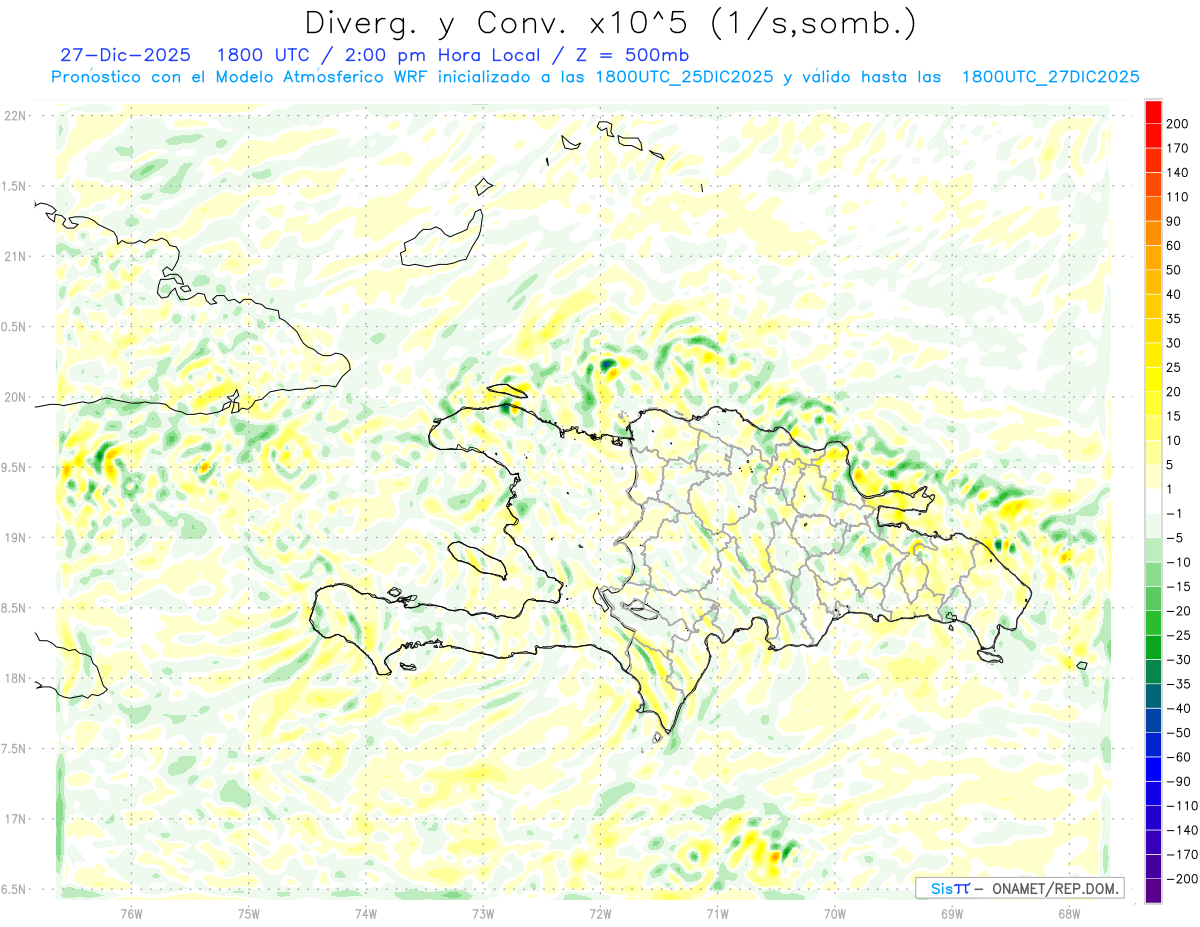The width and height of the screenshot is (1200, 927).
Task: Click the dark purple swatch below the -200 label
Action: click(x=1153, y=891)
